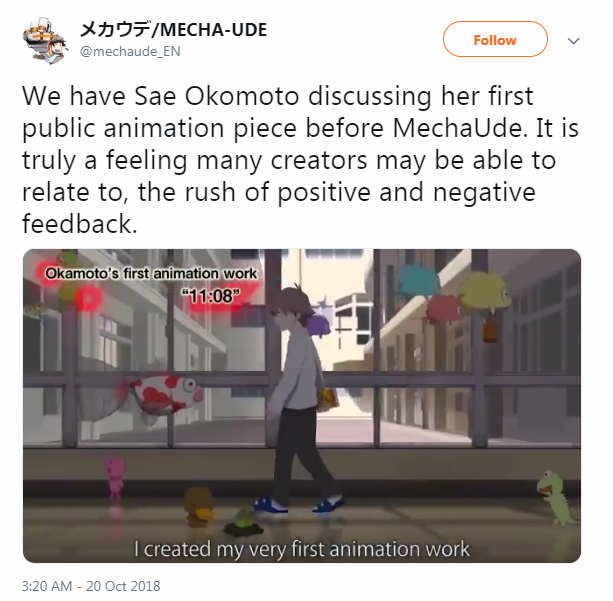Follow the MECHA-UDE account

pos(495,39)
